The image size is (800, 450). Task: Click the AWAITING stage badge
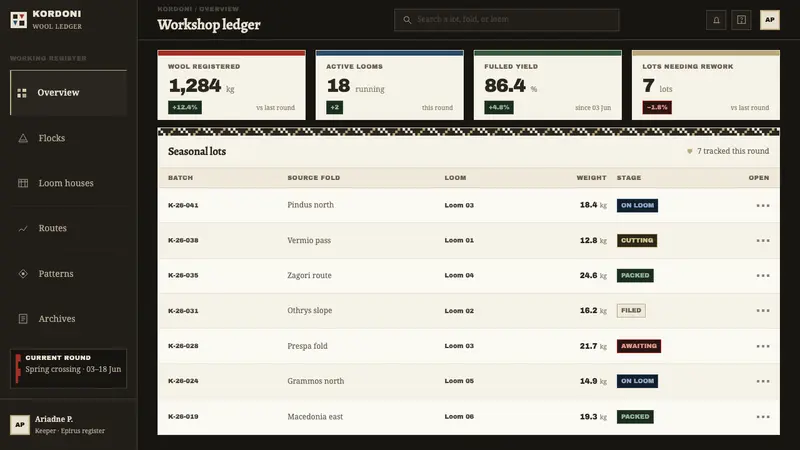tap(639, 346)
